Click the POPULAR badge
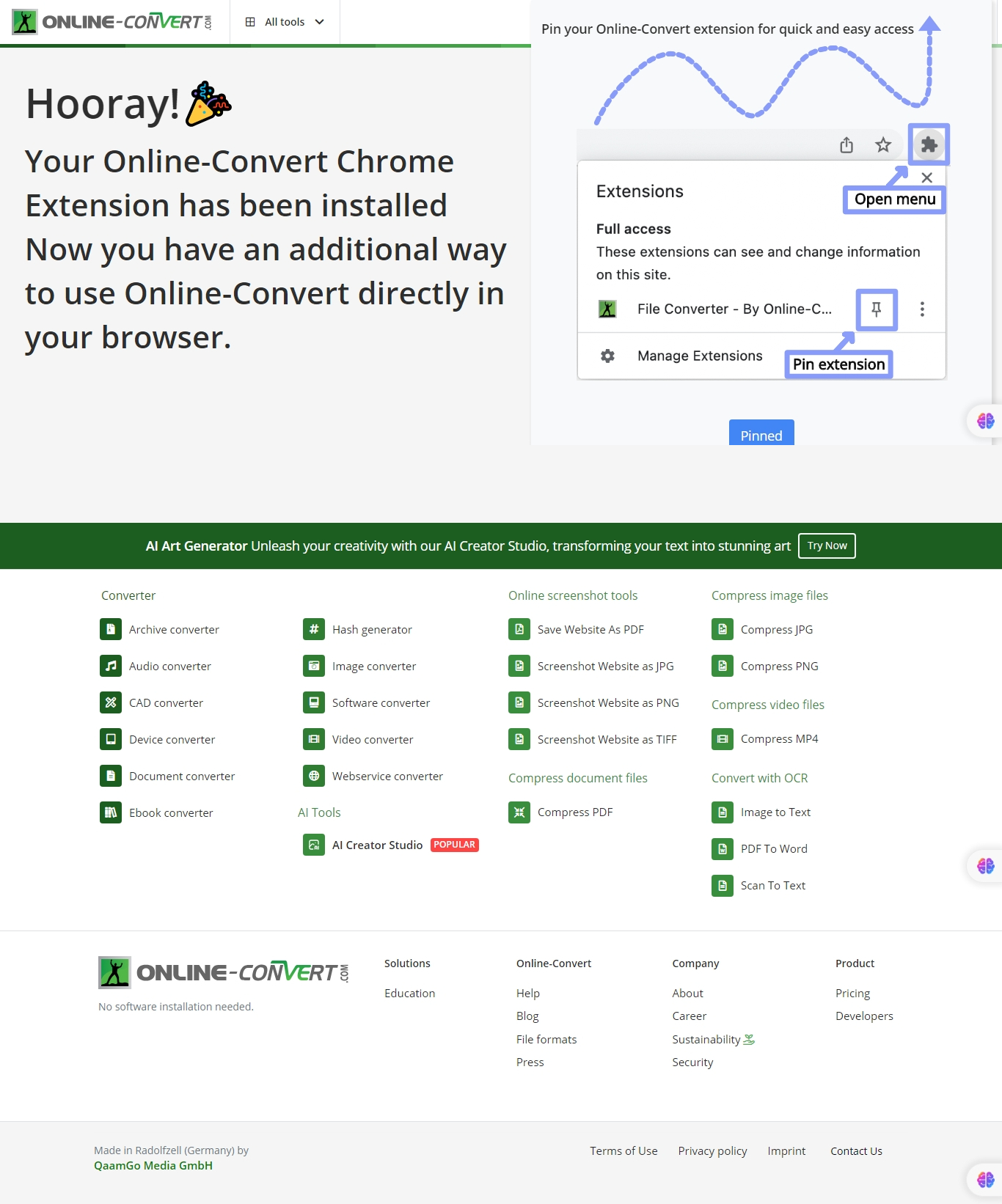This screenshot has width=1002, height=1204. (x=455, y=845)
